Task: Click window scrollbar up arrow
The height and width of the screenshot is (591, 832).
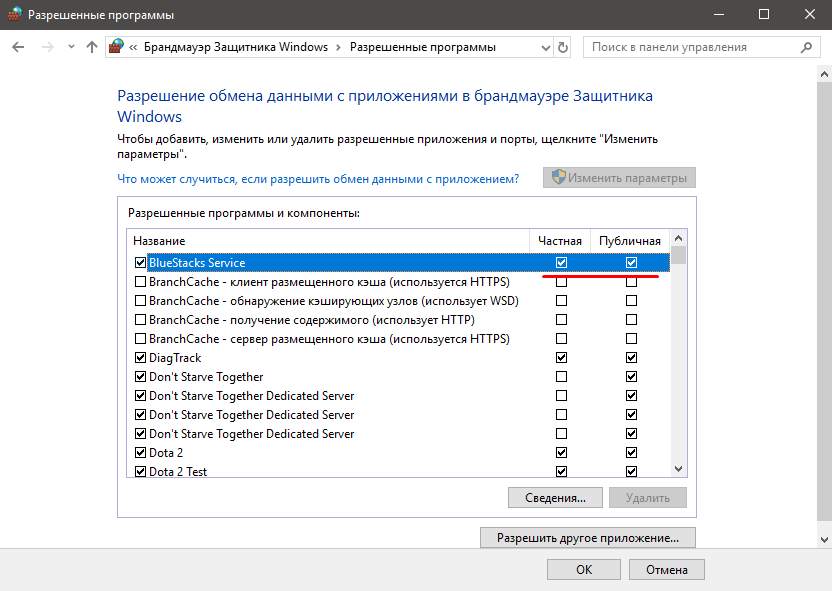Action: pos(824,74)
